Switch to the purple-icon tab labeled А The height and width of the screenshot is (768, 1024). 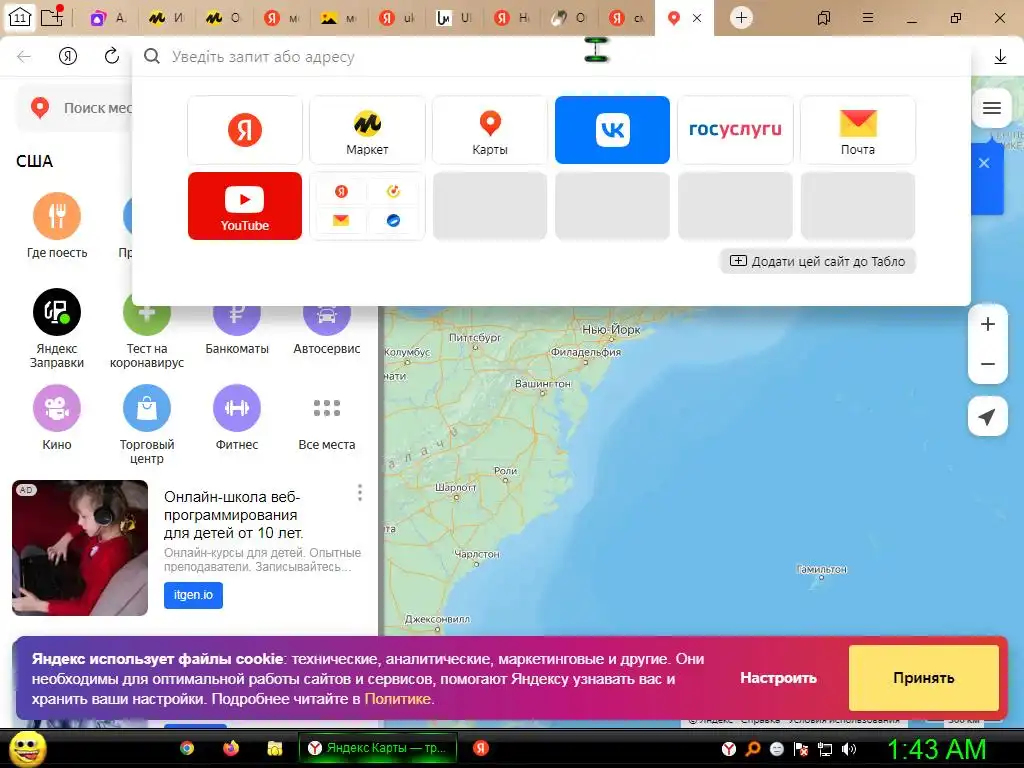108,18
